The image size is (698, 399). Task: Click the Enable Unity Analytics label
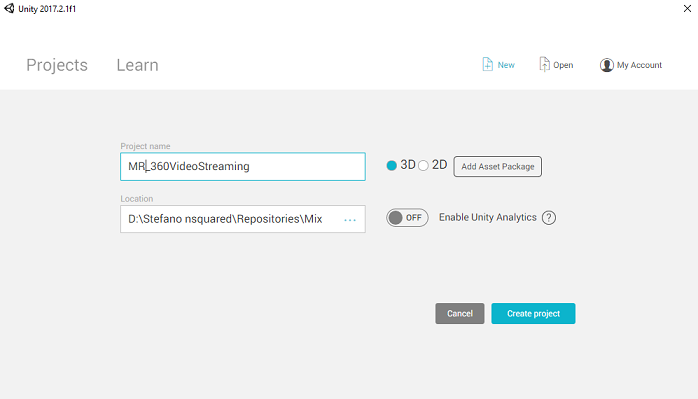coord(487,217)
